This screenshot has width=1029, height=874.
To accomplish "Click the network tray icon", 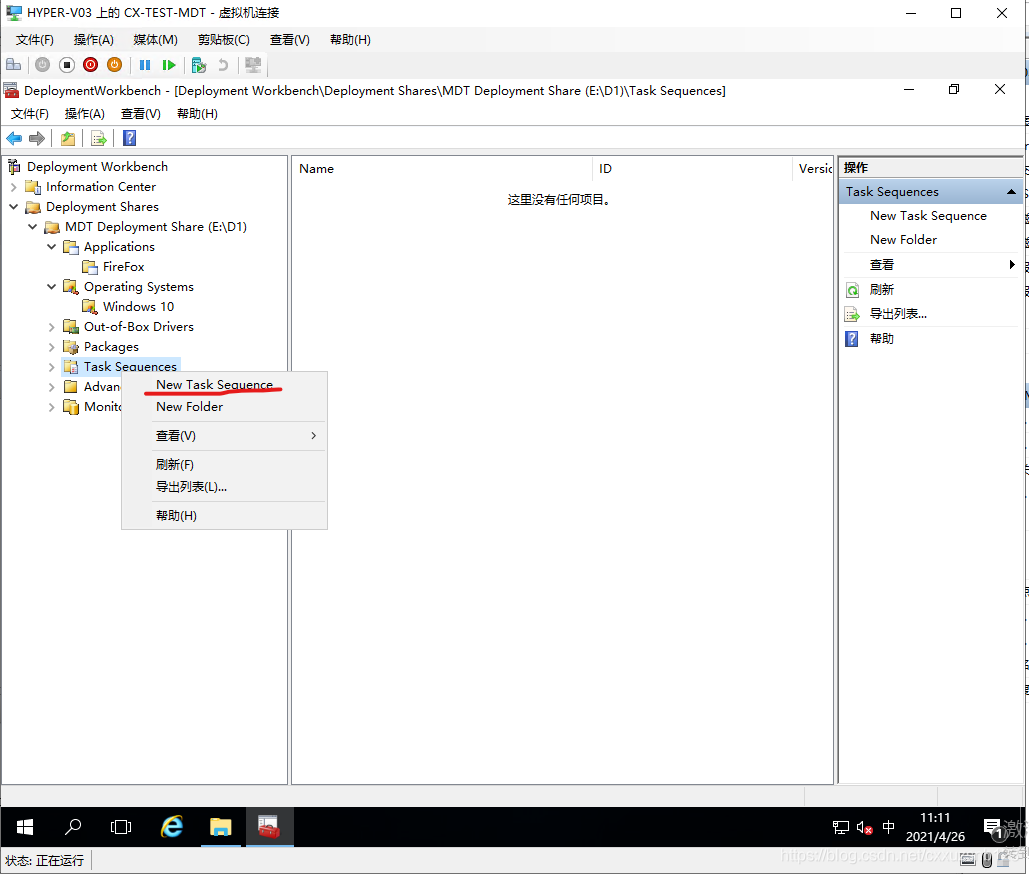I will (841, 828).
